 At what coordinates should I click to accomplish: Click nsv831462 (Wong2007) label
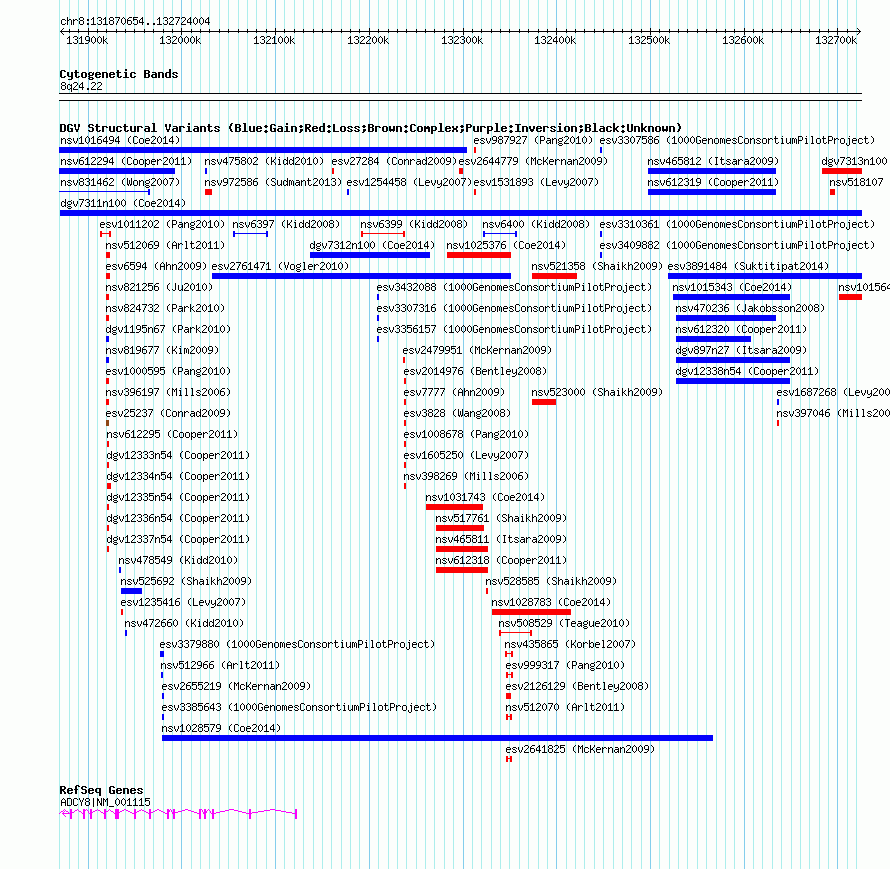click(120, 182)
